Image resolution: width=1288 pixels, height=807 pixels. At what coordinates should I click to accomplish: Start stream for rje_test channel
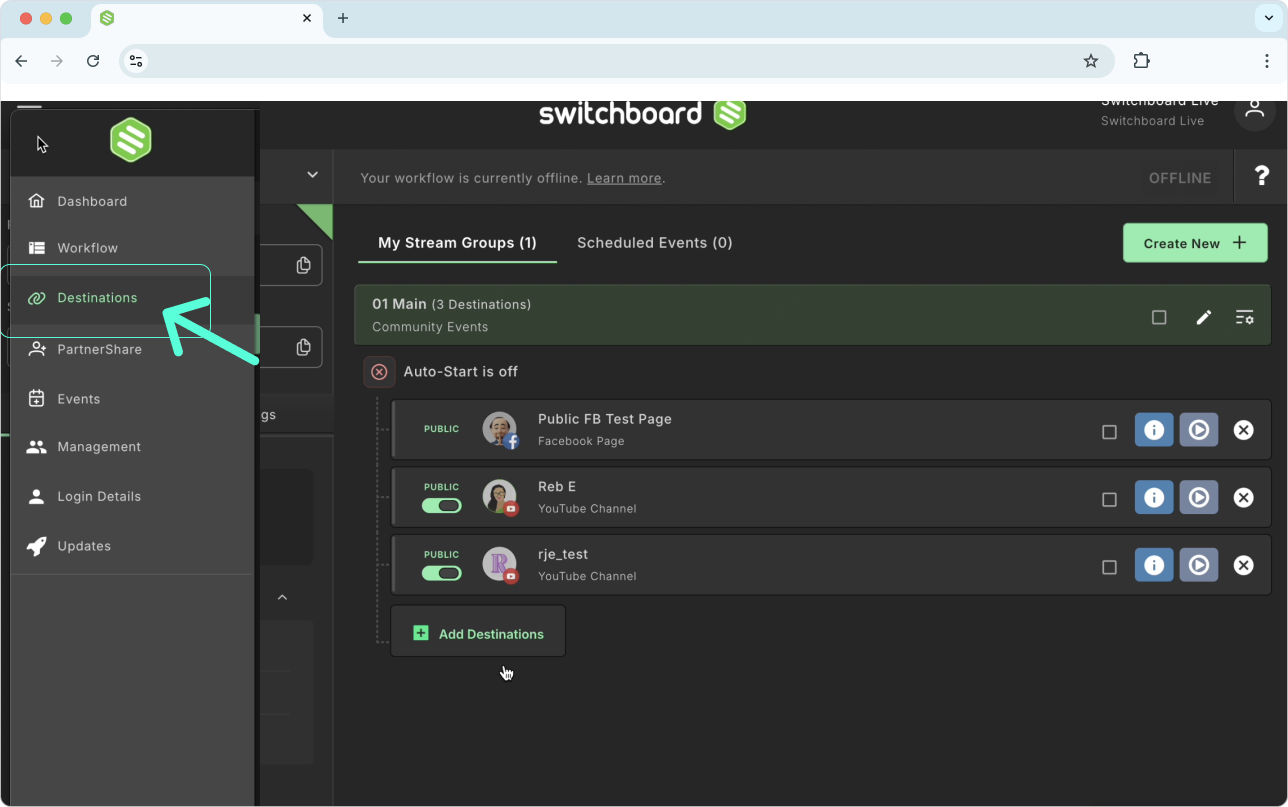(1199, 565)
